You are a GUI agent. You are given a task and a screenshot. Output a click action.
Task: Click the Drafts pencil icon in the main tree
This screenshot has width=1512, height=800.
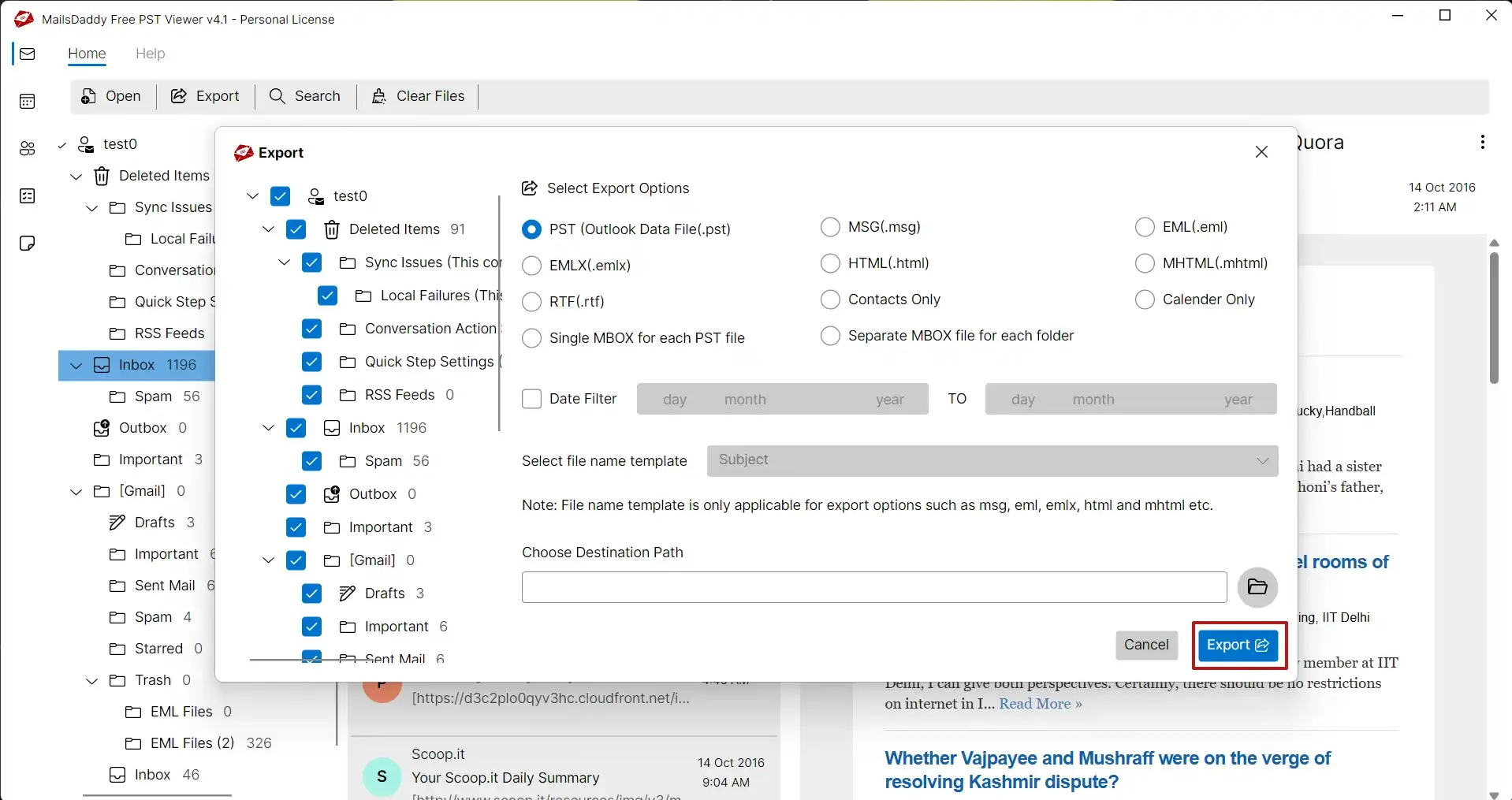(117, 523)
